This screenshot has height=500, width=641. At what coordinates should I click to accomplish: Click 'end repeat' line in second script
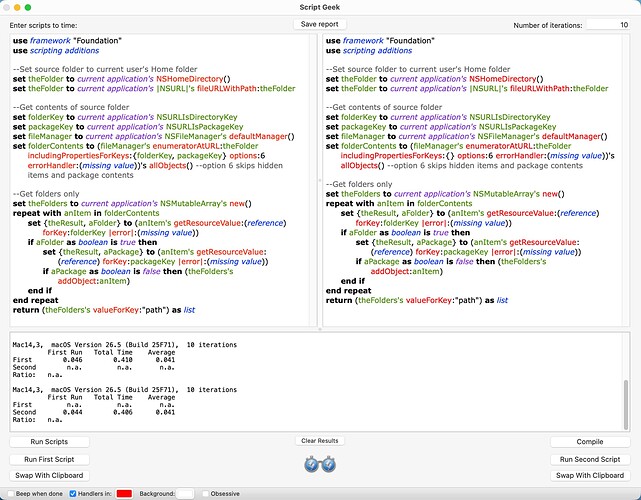[x=349, y=291]
